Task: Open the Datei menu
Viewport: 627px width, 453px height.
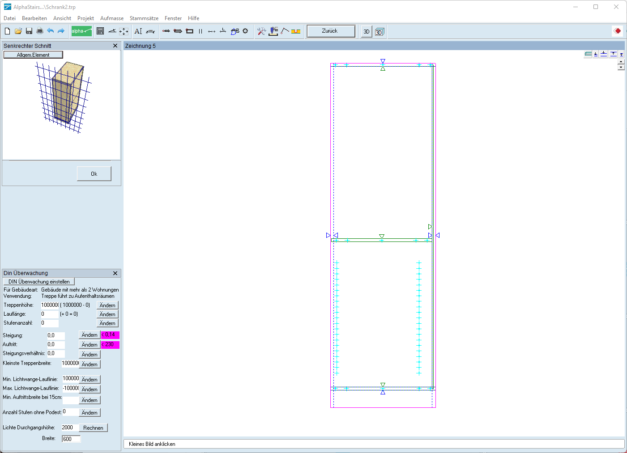Action: pyautogui.click(x=10, y=18)
